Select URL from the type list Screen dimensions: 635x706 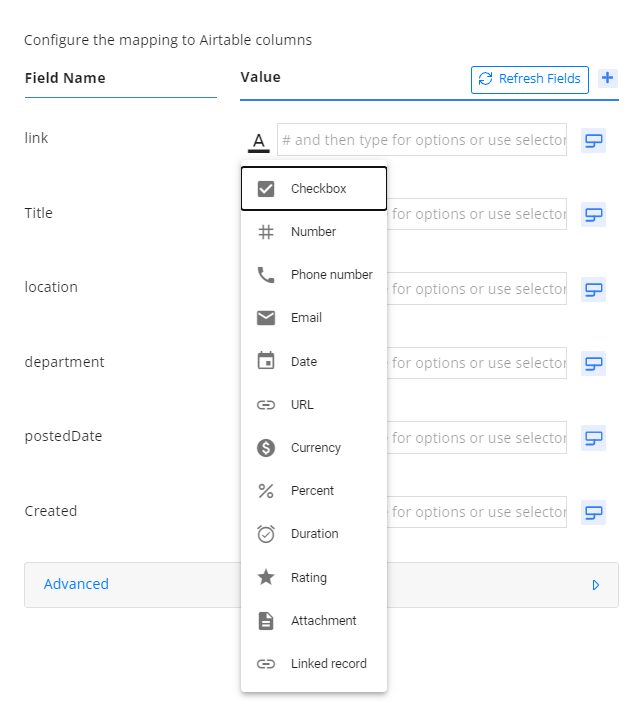(x=314, y=405)
